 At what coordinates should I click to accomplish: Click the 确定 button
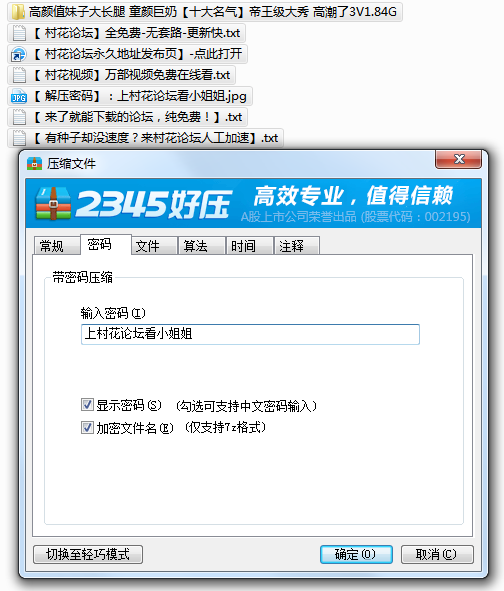(x=356, y=554)
